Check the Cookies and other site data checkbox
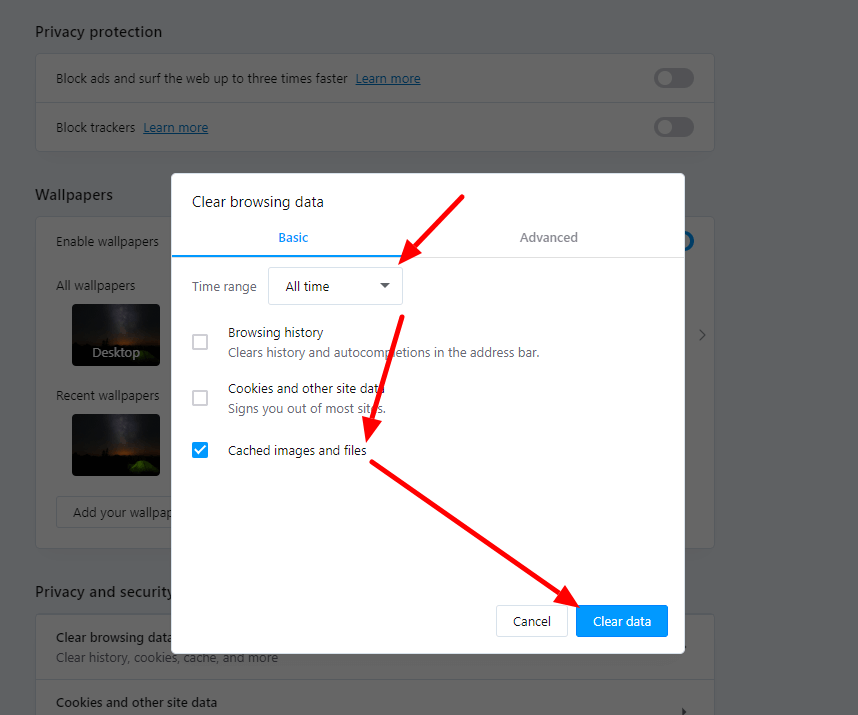858x715 pixels. pos(200,398)
